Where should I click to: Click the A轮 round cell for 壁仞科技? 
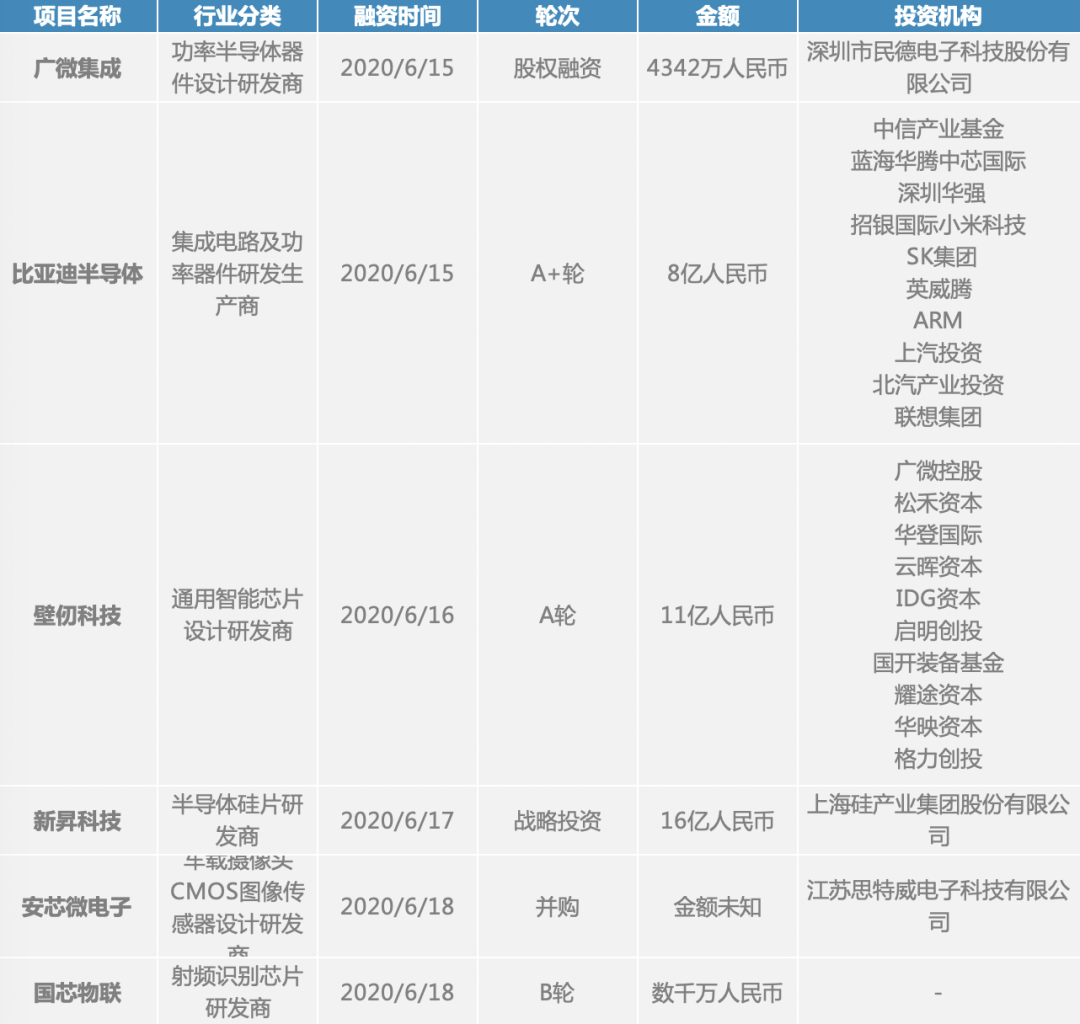[557, 615]
